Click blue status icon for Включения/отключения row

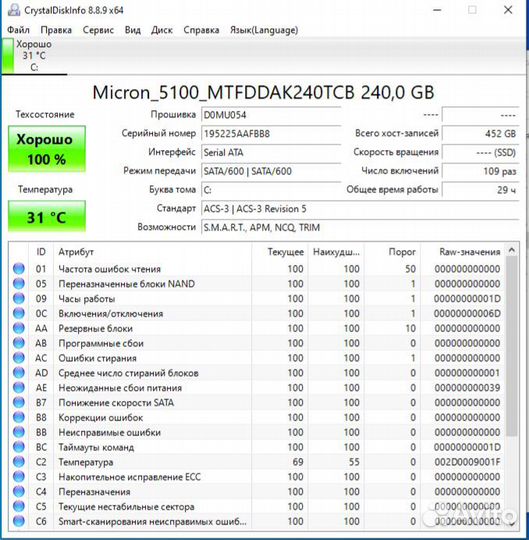[x=19, y=313]
